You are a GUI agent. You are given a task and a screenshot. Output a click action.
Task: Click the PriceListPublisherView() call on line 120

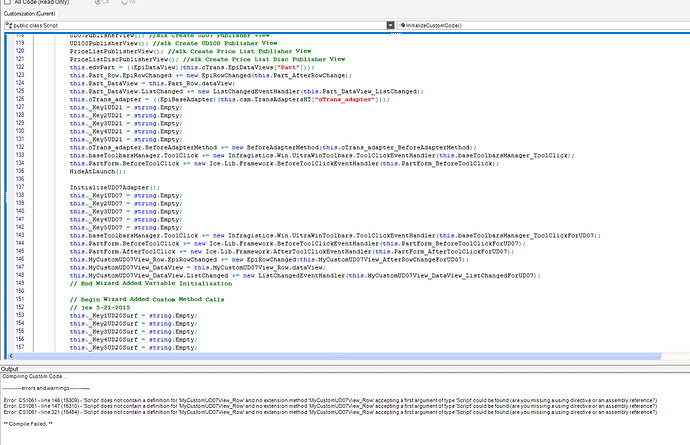click(x=117, y=51)
